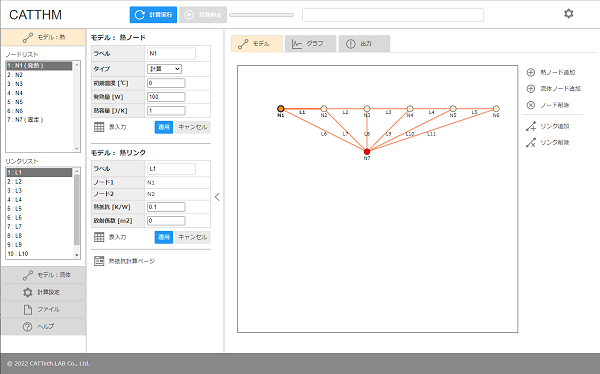Image resolution: width=600 pixels, height=374 pixels.
Task: Select '3 : N3' in the node list
Action: 39,84
